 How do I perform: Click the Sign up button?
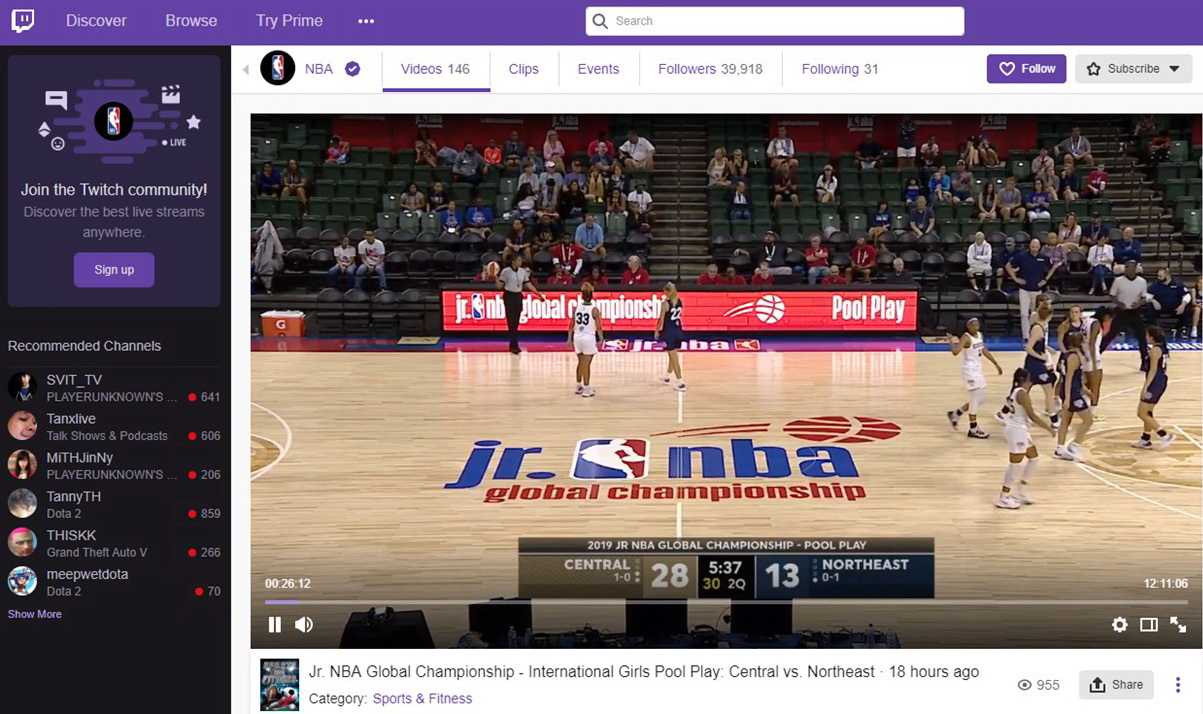(x=114, y=270)
